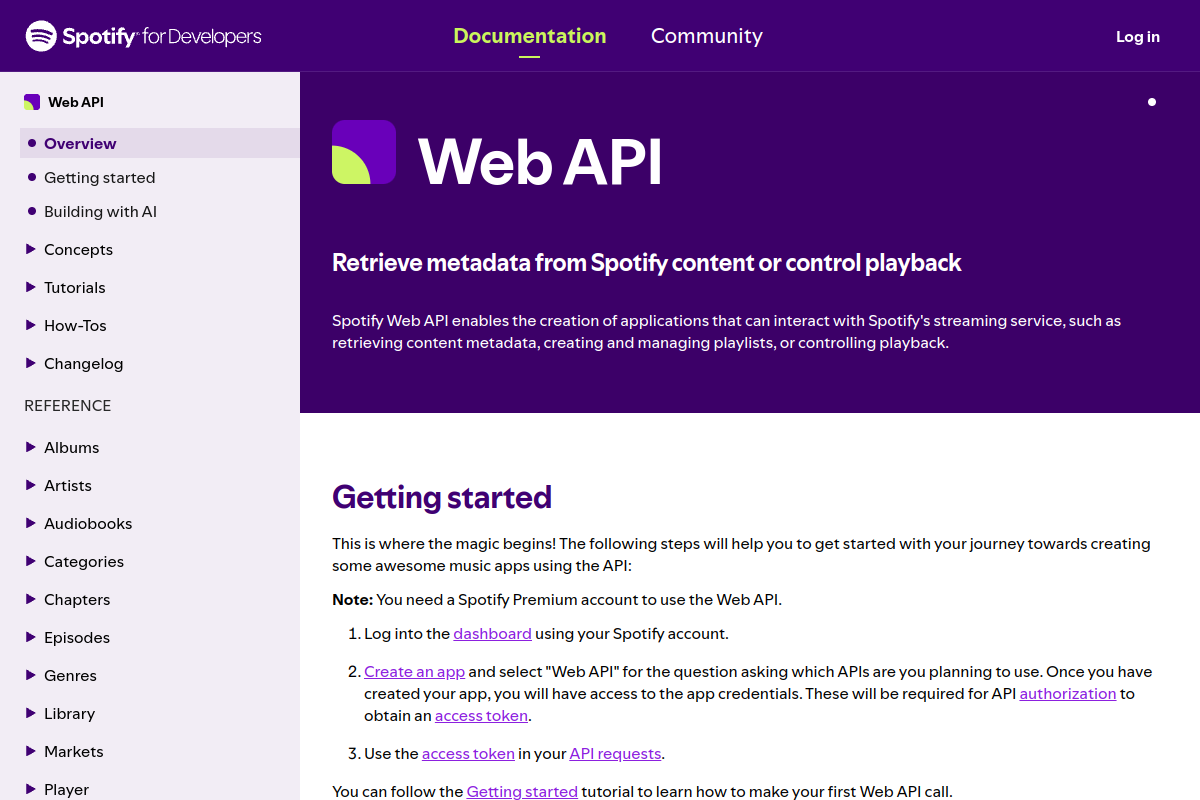Follow the access token link in step 3
The width and height of the screenshot is (1200, 800).
tap(468, 753)
